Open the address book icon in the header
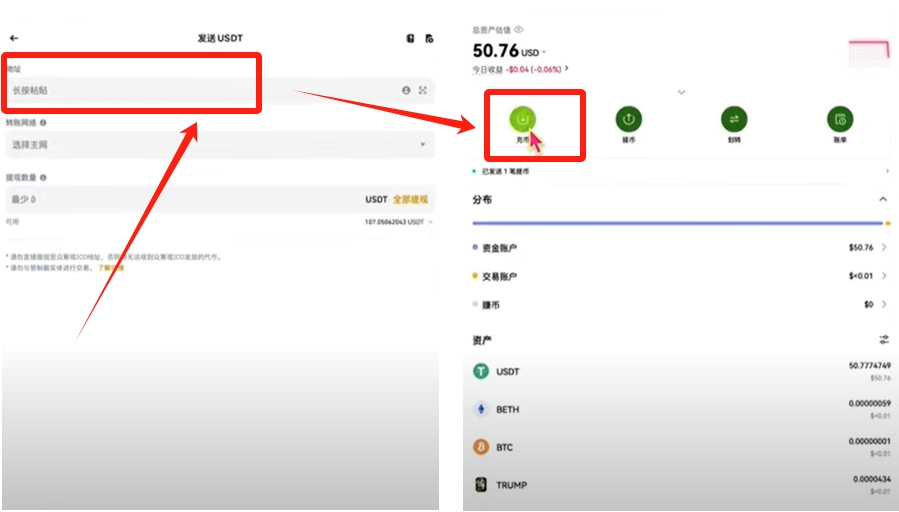 coord(411,38)
